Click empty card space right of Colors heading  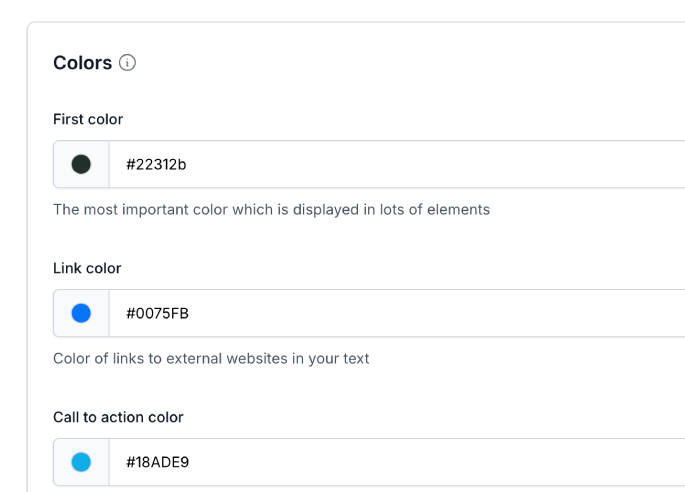(x=400, y=63)
